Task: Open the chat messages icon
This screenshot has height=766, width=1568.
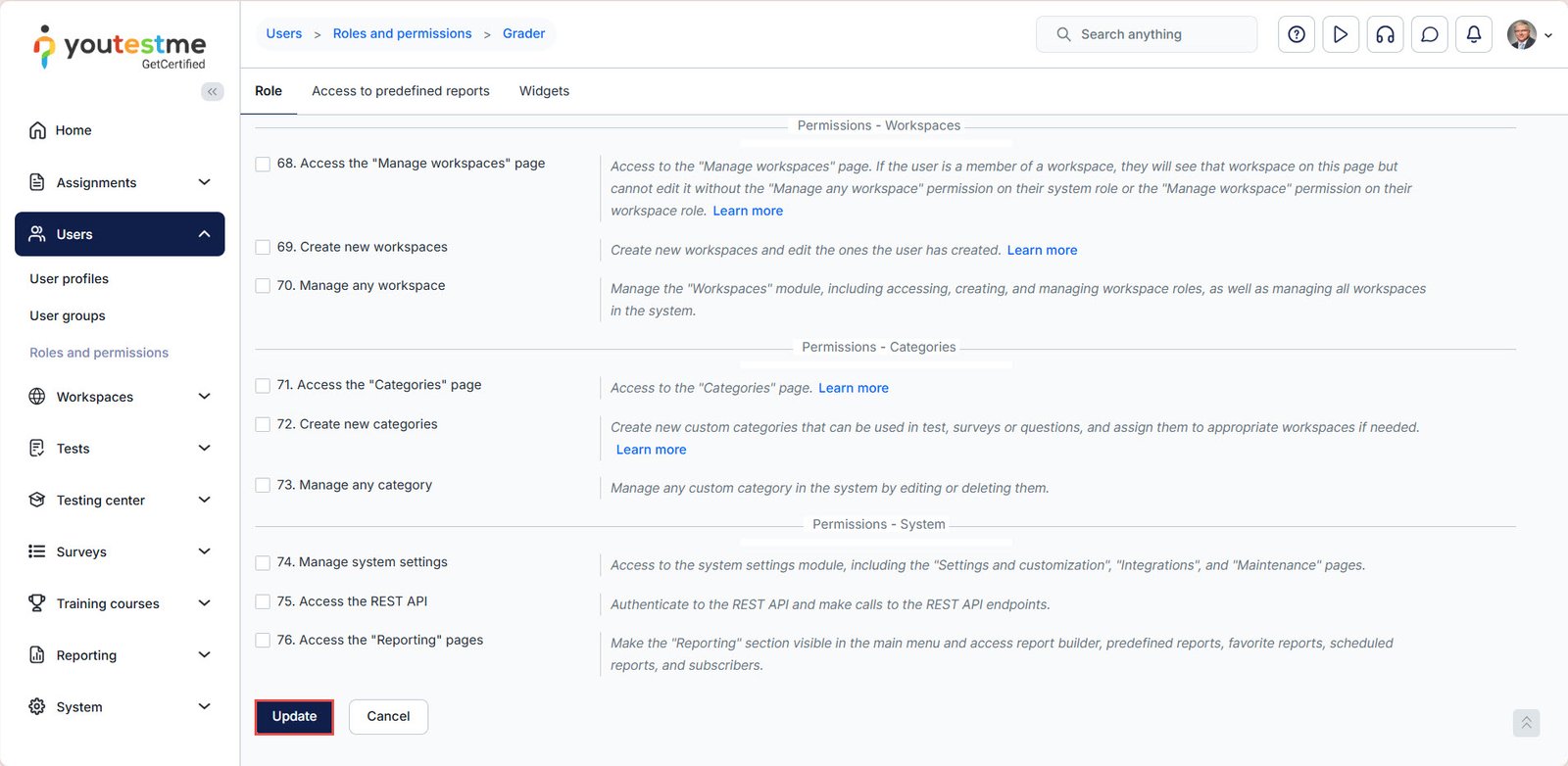Action: (1429, 34)
